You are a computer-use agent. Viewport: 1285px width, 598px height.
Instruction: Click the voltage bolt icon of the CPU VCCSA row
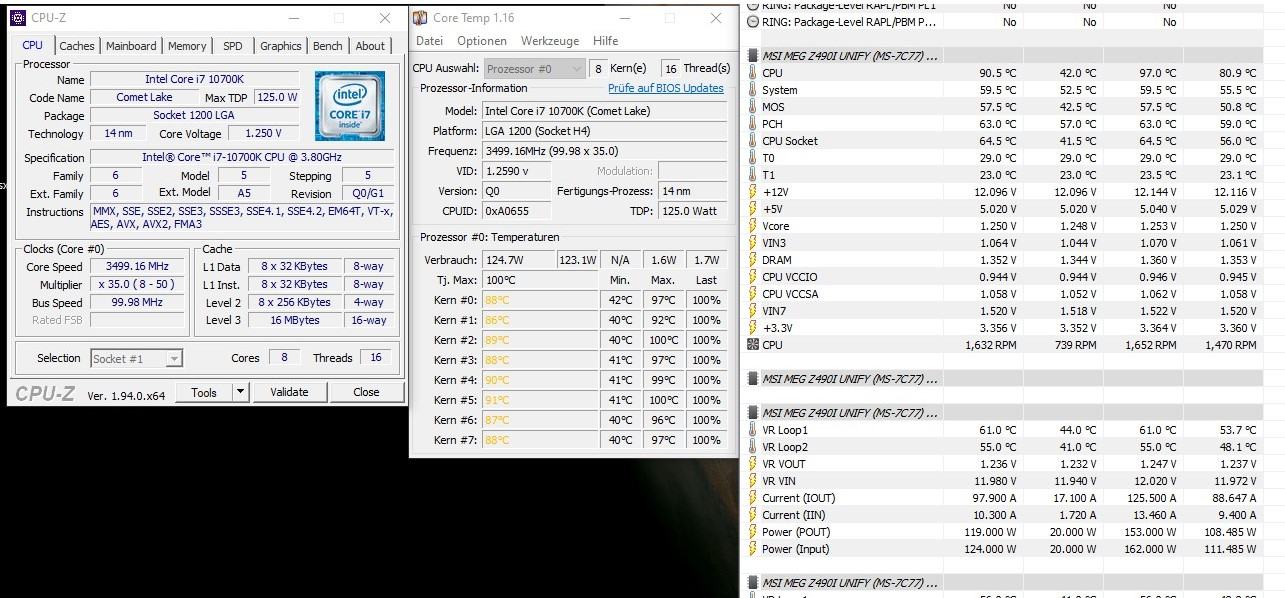[753, 294]
